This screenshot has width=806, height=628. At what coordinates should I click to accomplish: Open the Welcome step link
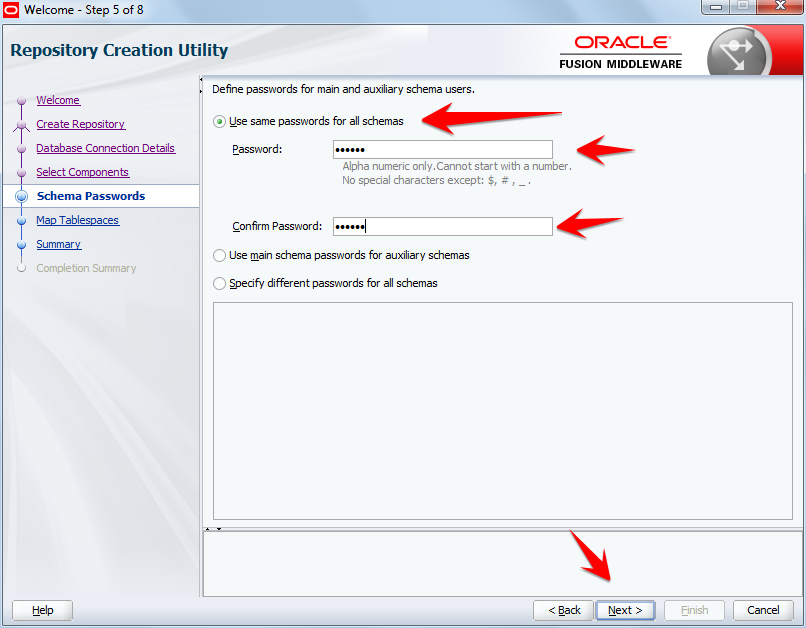(58, 100)
